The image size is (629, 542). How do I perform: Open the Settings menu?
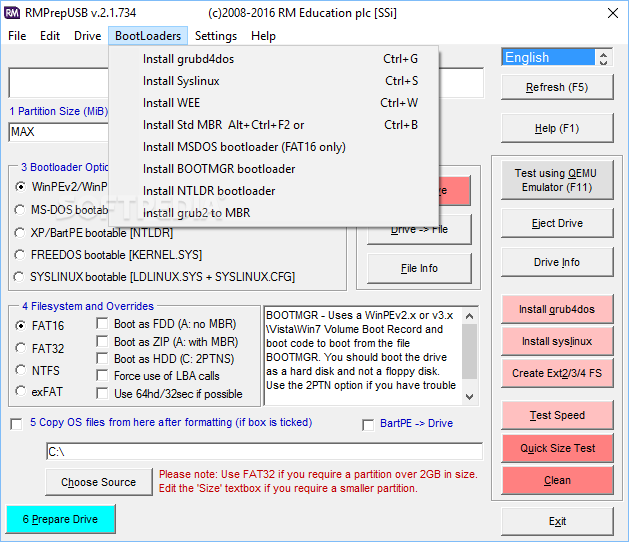pos(216,36)
